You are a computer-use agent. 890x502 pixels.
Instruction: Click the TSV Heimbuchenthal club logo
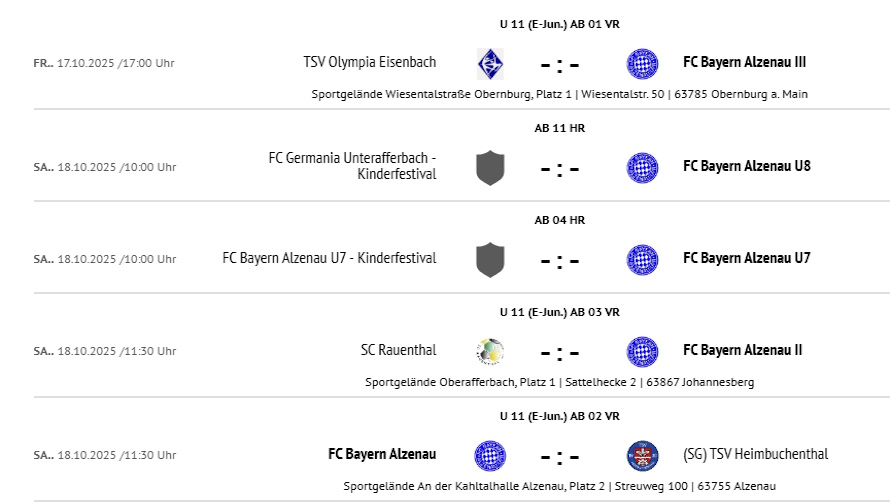click(x=642, y=455)
